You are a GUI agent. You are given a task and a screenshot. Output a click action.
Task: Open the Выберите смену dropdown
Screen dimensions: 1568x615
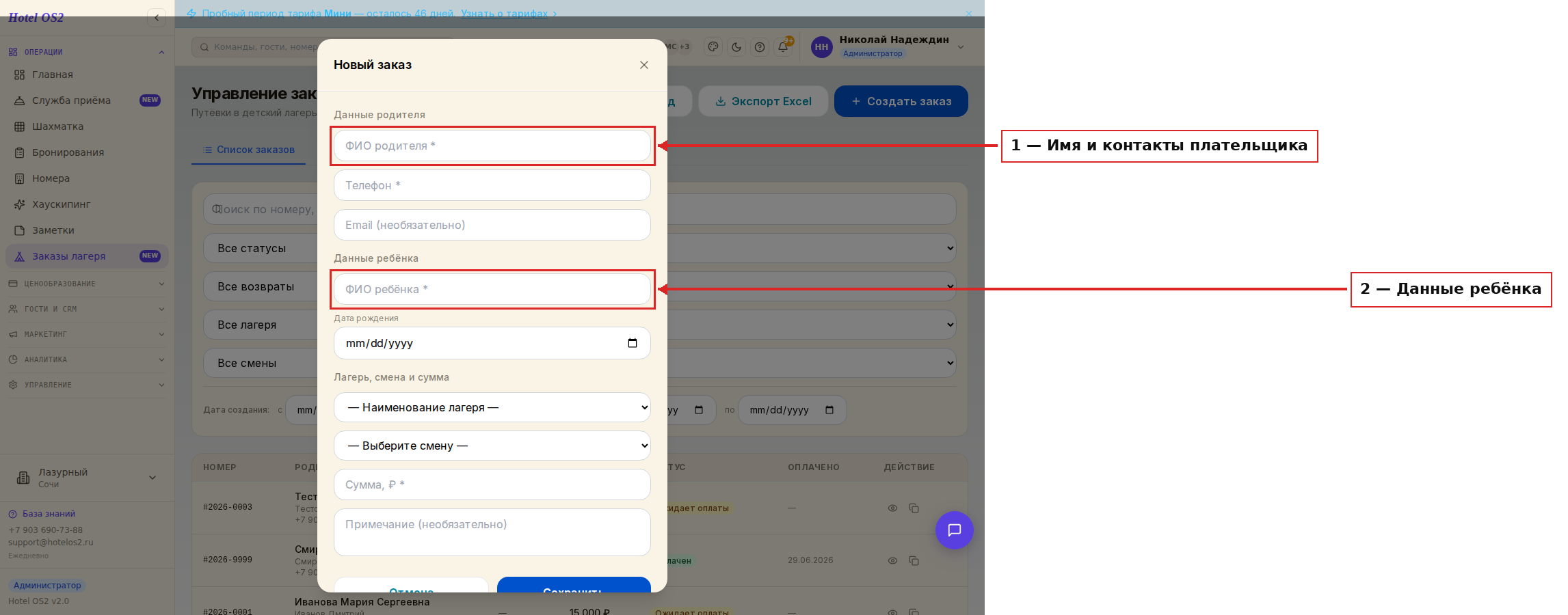(x=492, y=446)
